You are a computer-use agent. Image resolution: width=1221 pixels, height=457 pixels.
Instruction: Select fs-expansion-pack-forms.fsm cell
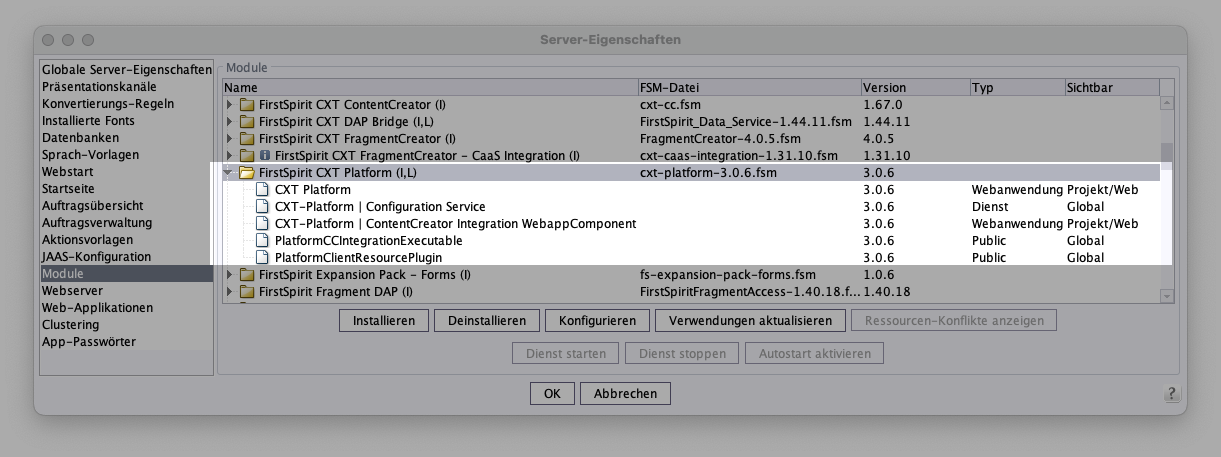pos(749,275)
